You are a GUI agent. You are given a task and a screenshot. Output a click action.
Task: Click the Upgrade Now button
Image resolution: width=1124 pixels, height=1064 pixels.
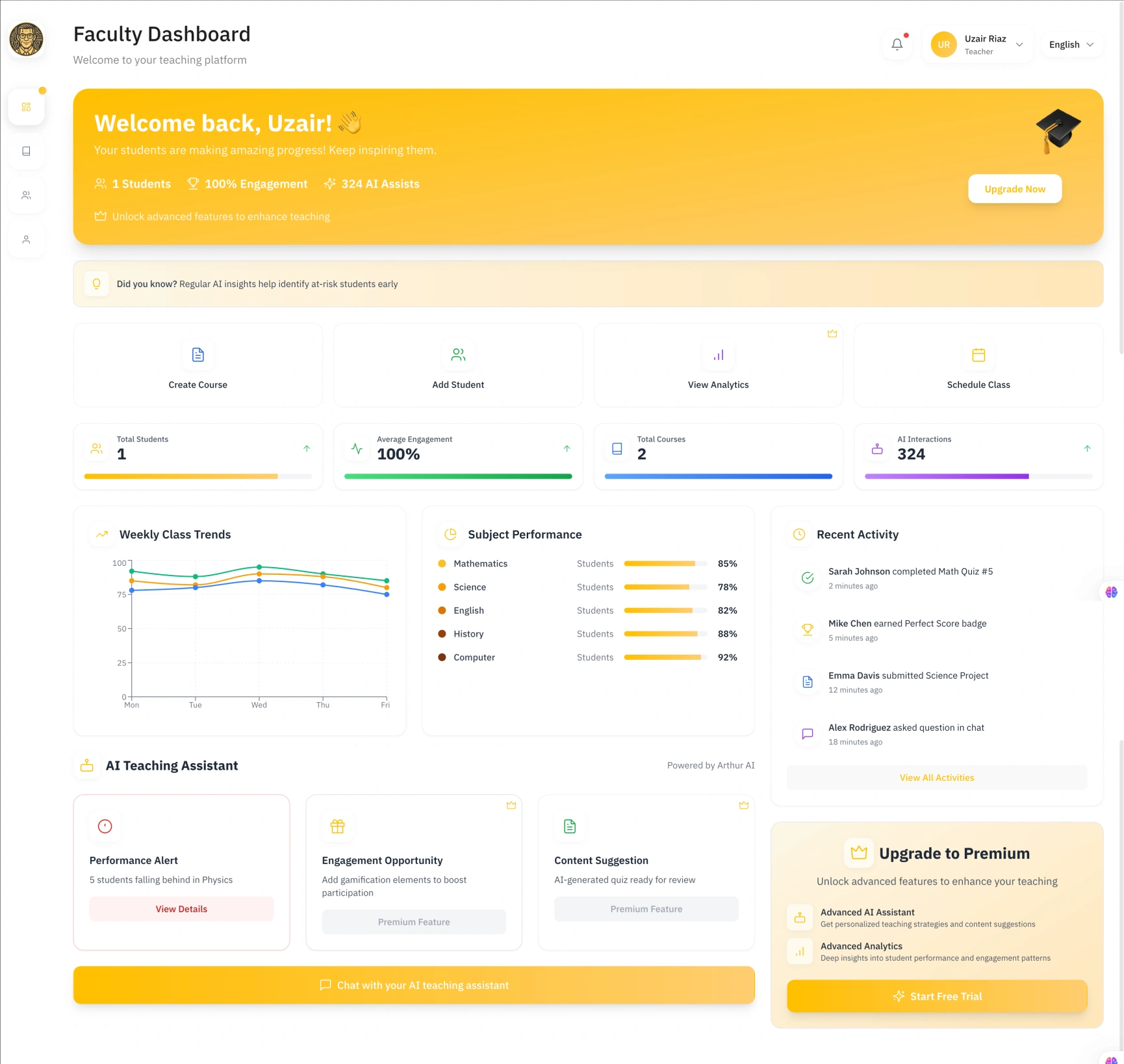tap(1015, 189)
